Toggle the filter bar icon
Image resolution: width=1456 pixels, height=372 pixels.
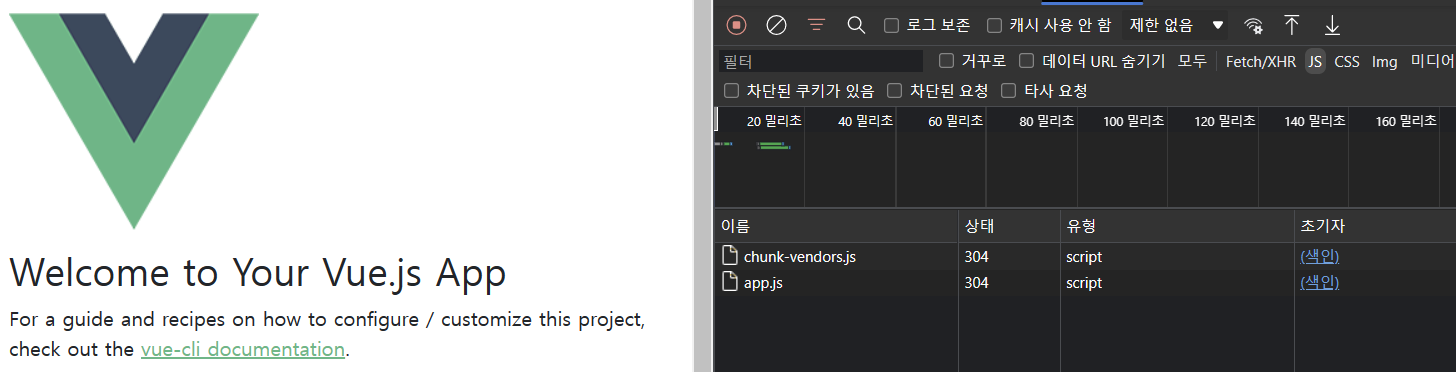click(x=817, y=25)
